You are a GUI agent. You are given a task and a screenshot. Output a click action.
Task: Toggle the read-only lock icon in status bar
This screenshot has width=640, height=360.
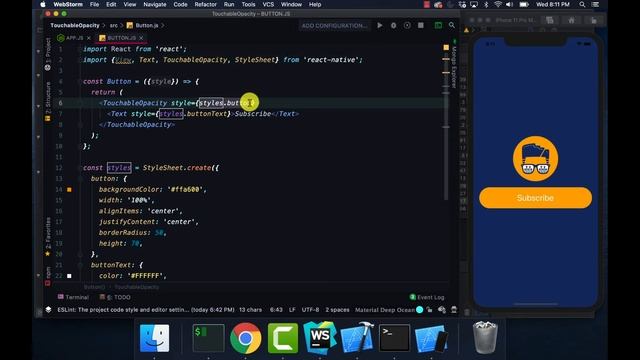(429, 310)
